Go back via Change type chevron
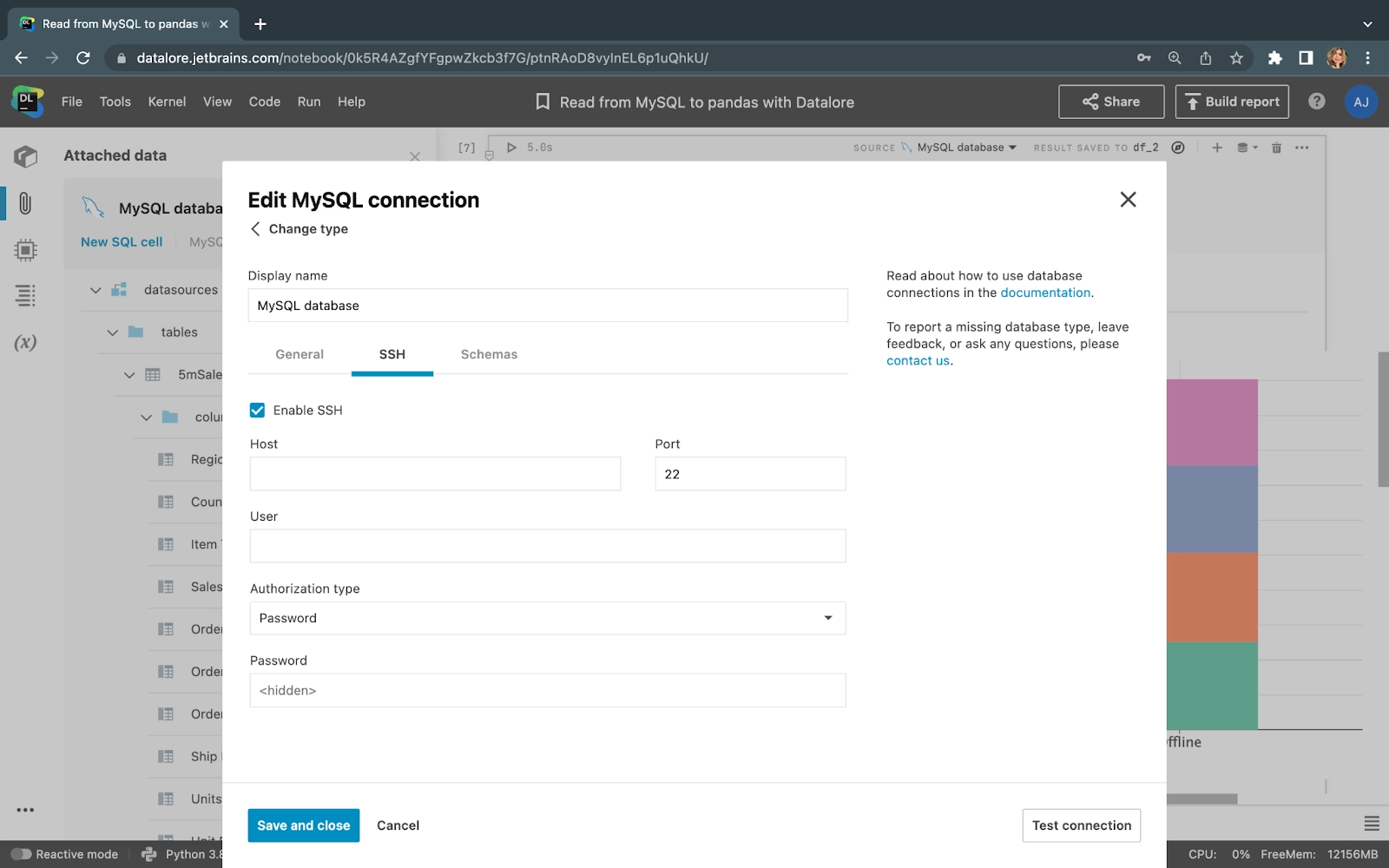The height and width of the screenshot is (868, 1389). pyautogui.click(x=255, y=229)
